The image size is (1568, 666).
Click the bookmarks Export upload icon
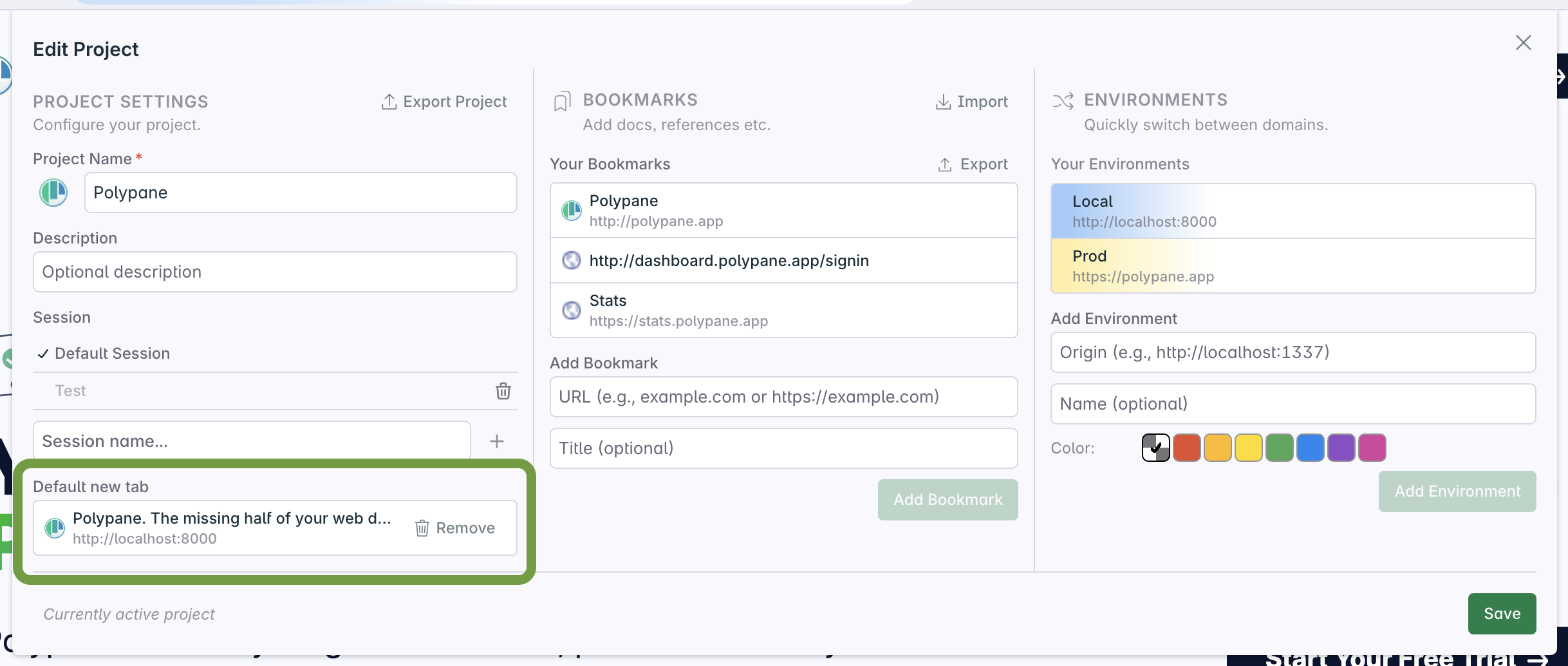[x=944, y=165]
